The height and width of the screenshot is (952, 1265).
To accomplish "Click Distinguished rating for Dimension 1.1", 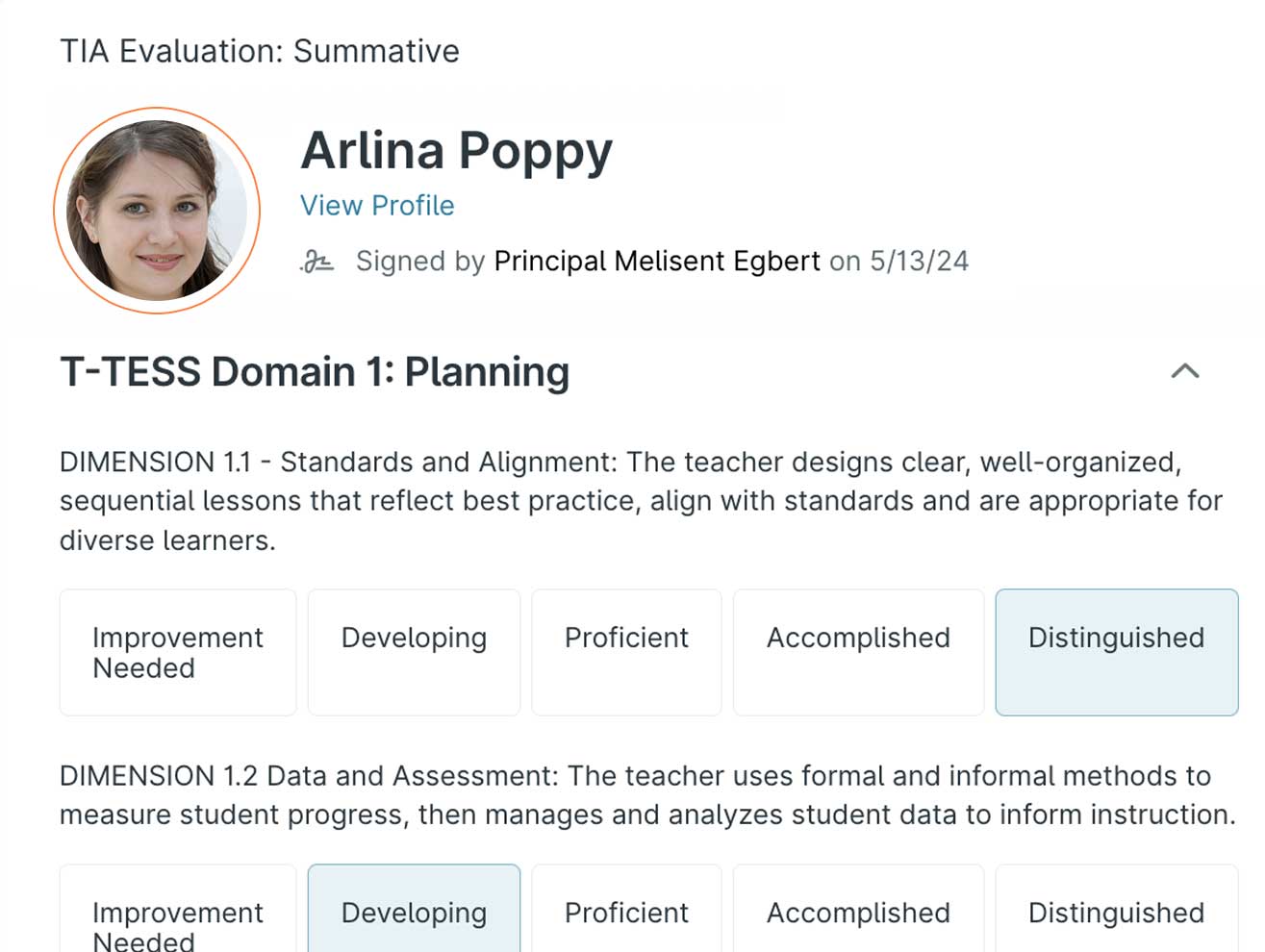I will pyautogui.click(x=1116, y=652).
